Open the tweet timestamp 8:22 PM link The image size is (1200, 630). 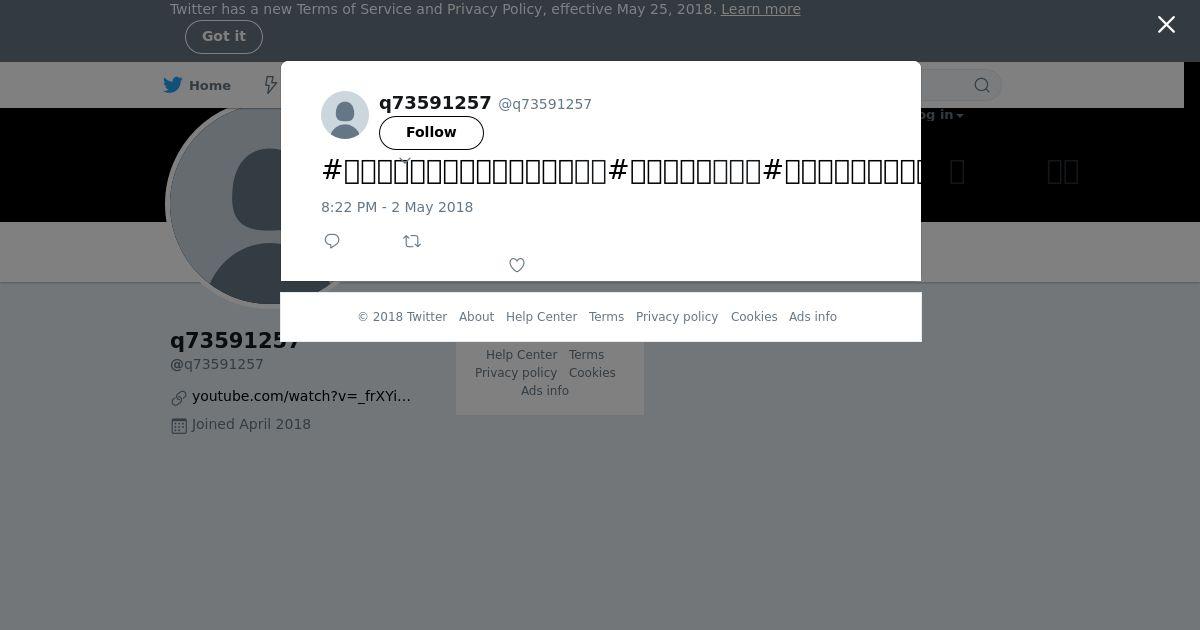coord(397,207)
